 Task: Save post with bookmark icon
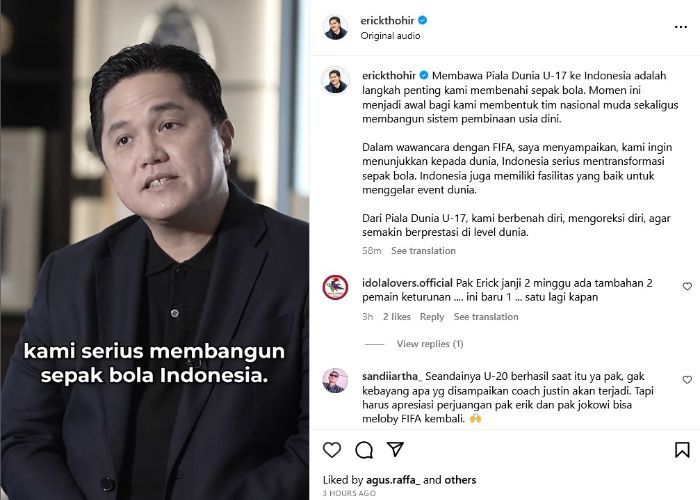682,450
